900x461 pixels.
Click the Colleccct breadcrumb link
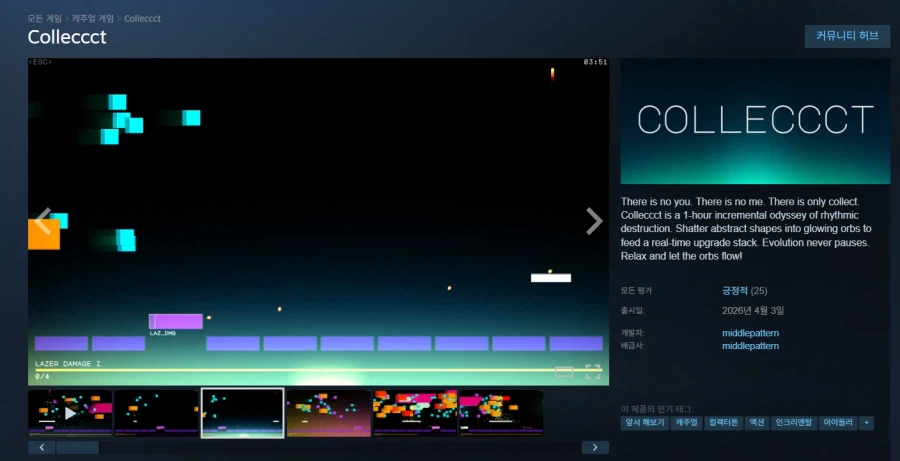click(x=142, y=18)
